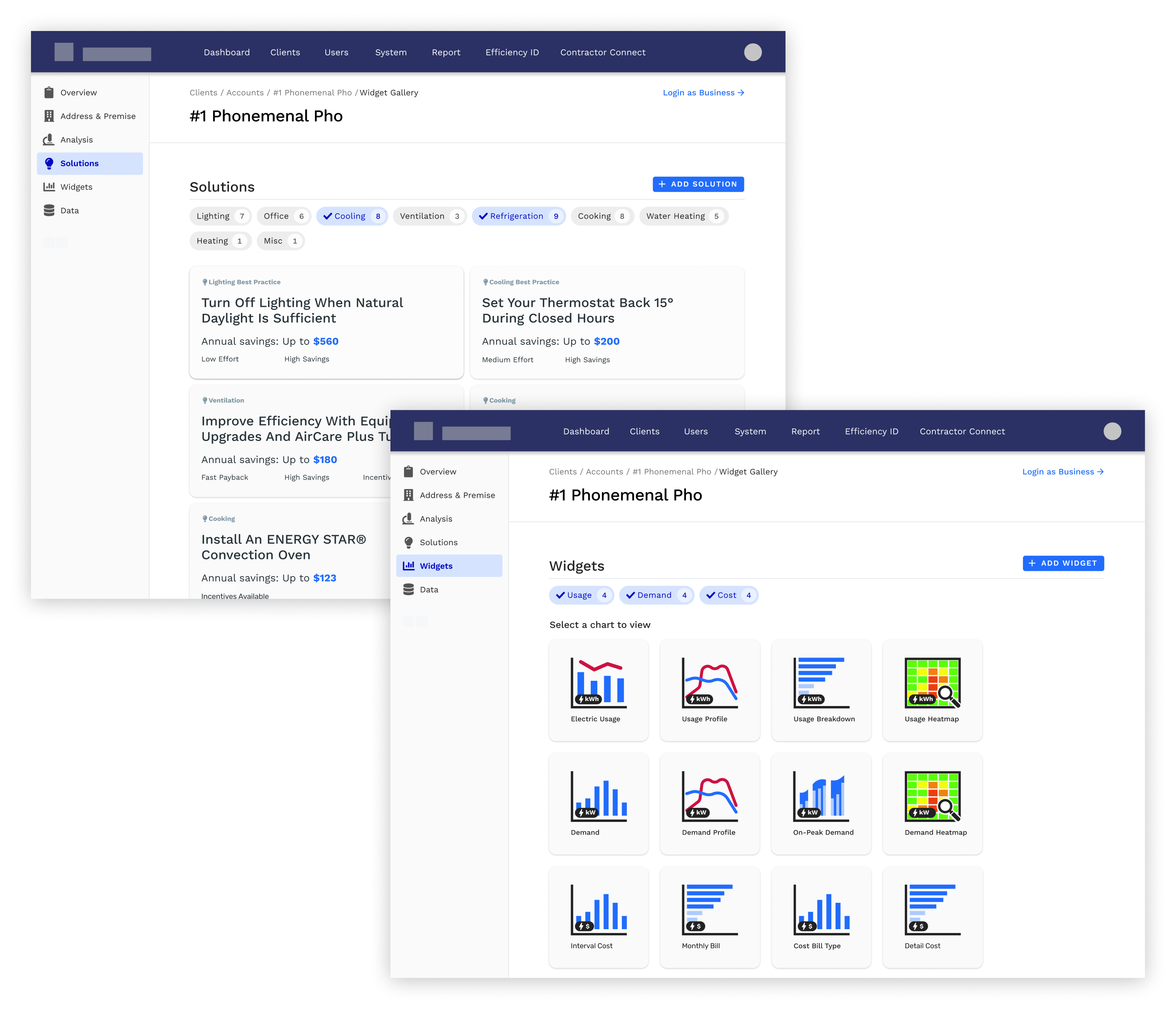
Task: Disable the Cooling solutions filter
Action: click(352, 216)
